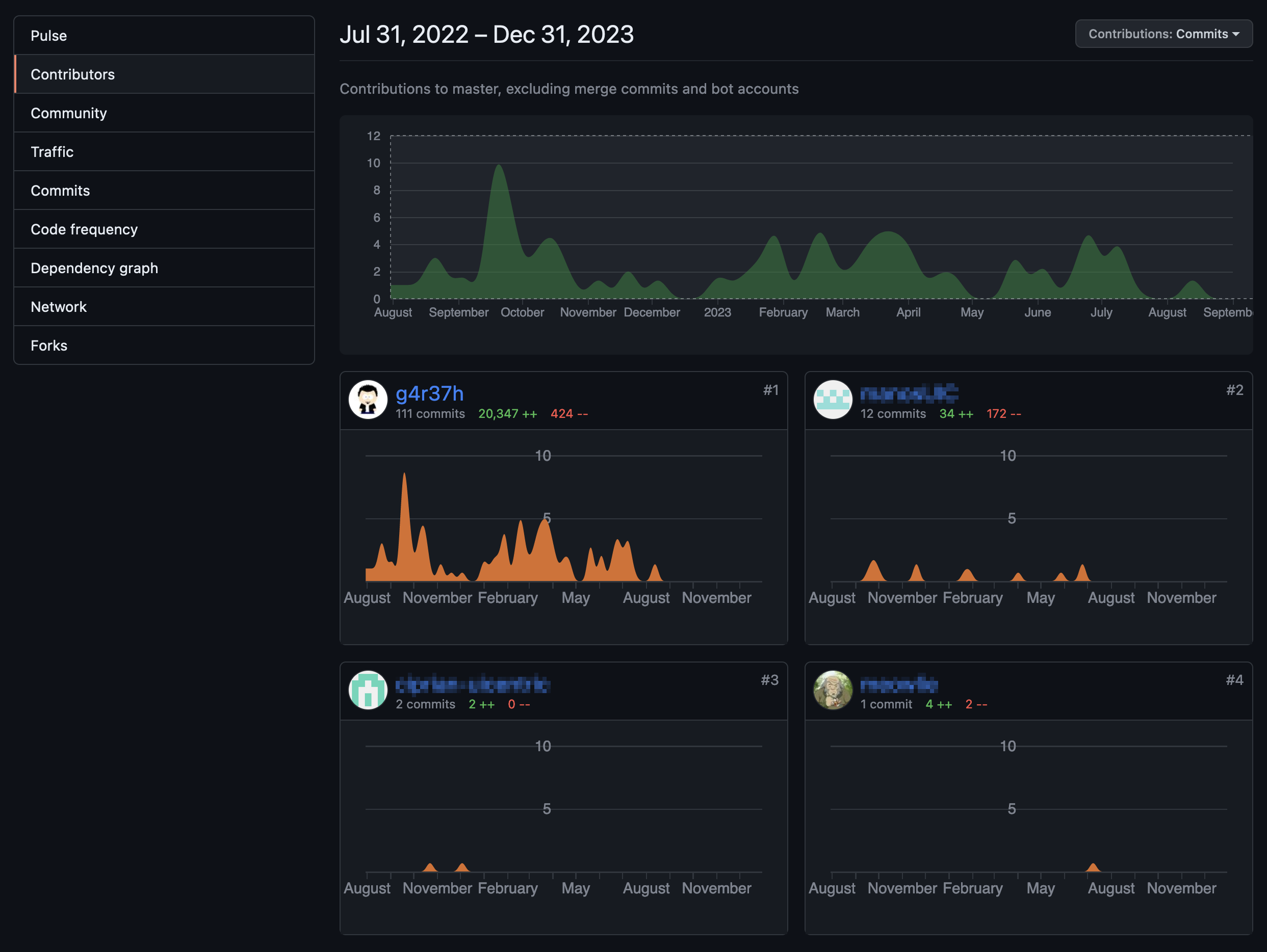
Task: Open the Traffic insights tab
Action: pos(52,152)
